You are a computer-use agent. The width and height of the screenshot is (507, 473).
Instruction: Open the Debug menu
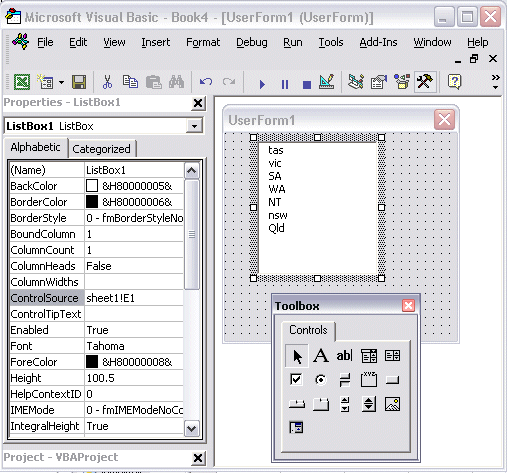252,42
